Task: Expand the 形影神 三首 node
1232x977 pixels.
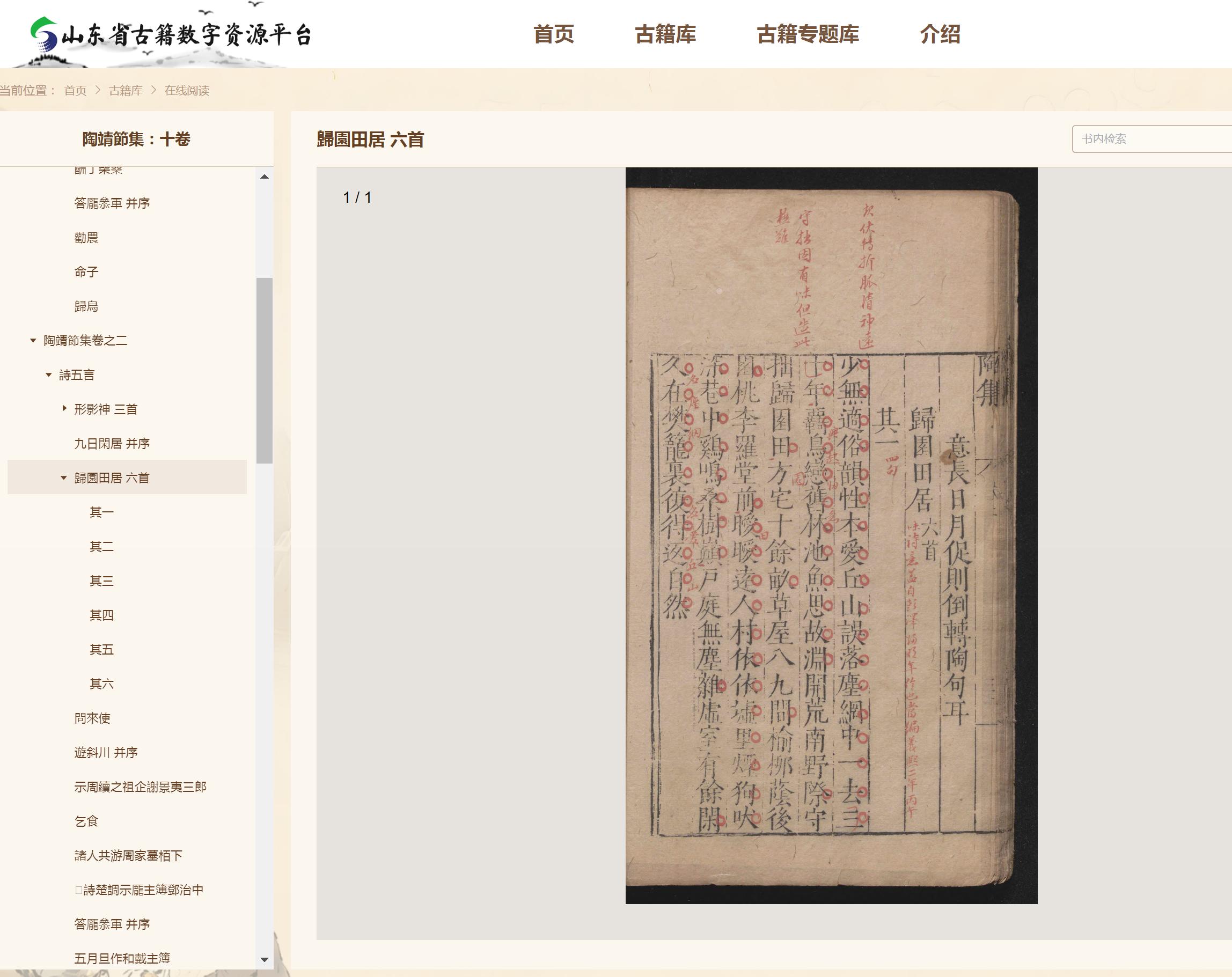Action: (x=64, y=408)
